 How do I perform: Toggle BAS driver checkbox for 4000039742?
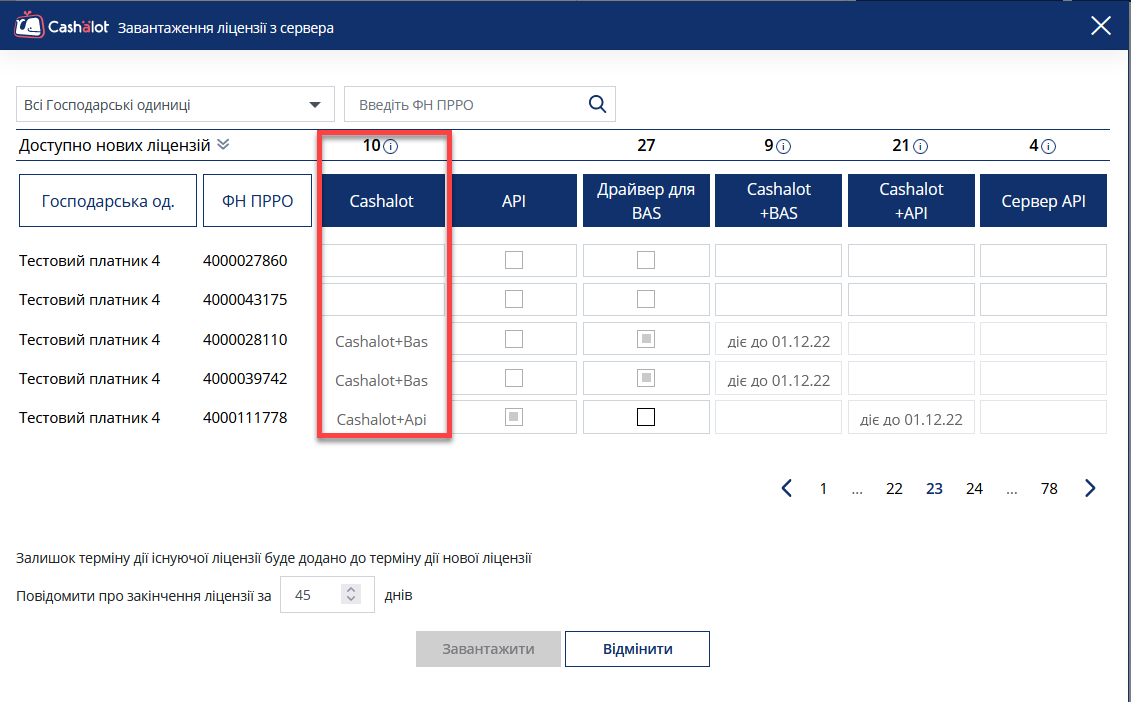(x=646, y=377)
